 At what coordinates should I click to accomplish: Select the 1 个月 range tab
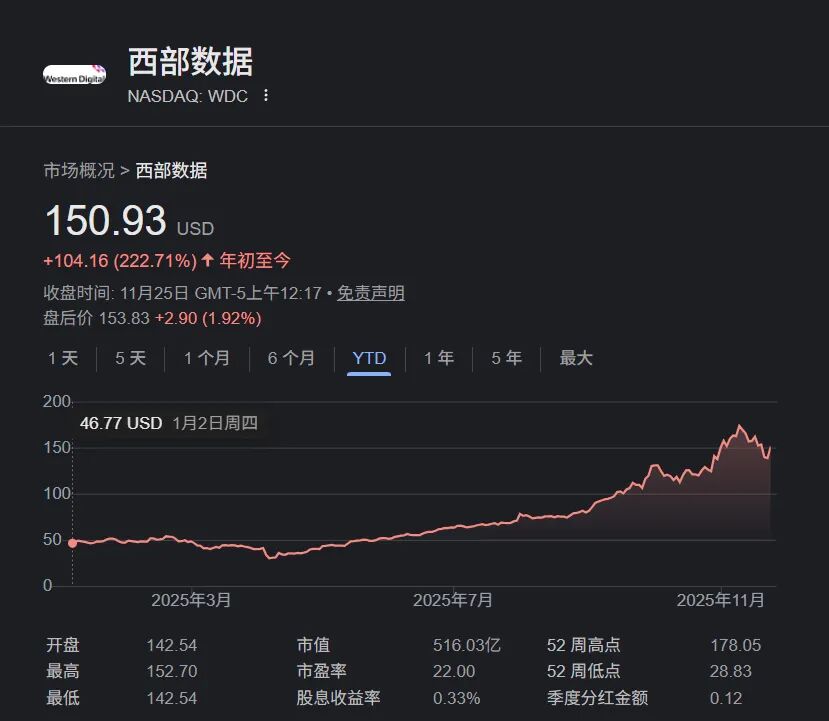[x=206, y=358]
